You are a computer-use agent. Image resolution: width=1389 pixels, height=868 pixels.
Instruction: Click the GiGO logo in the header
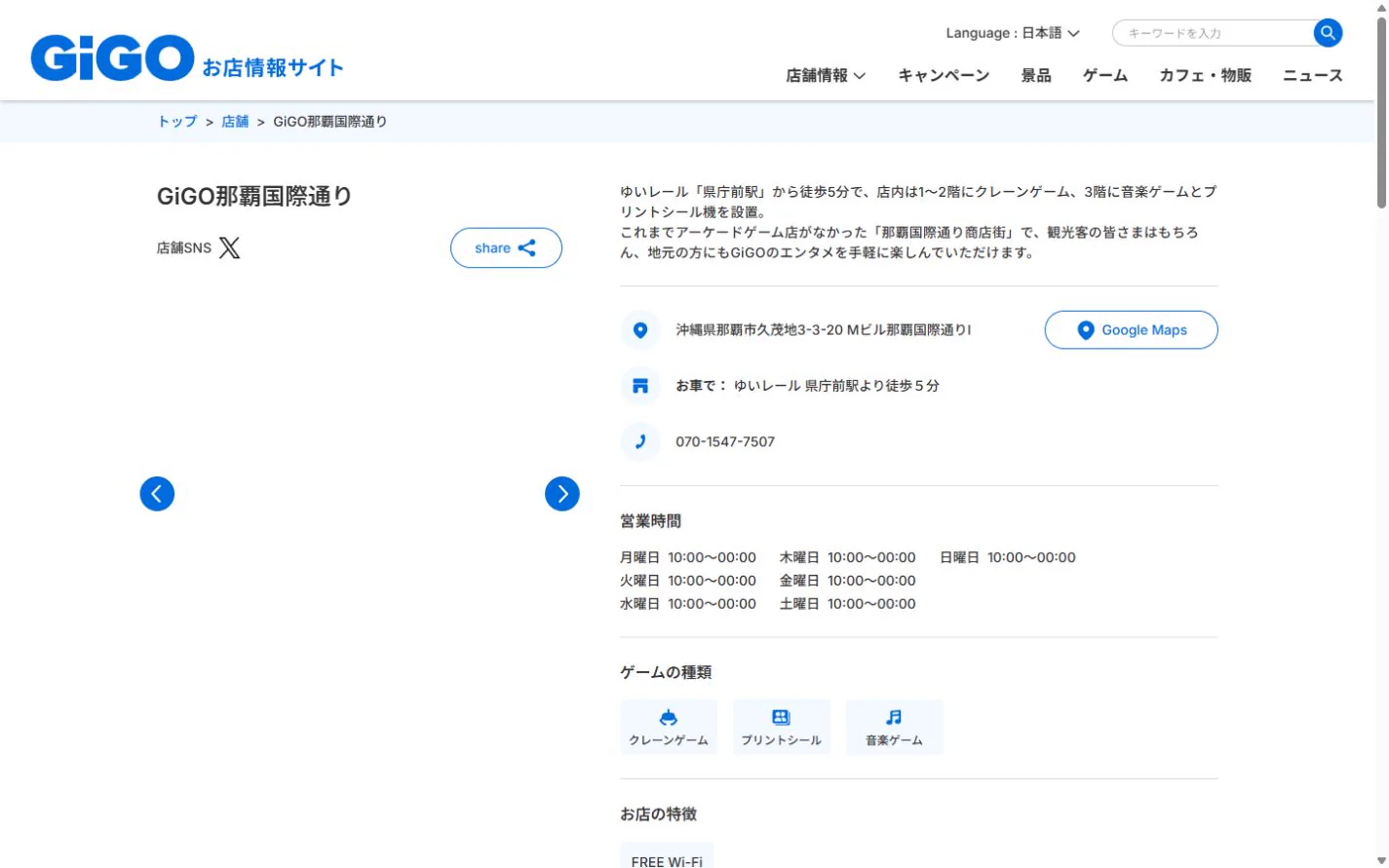click(112, 57)
